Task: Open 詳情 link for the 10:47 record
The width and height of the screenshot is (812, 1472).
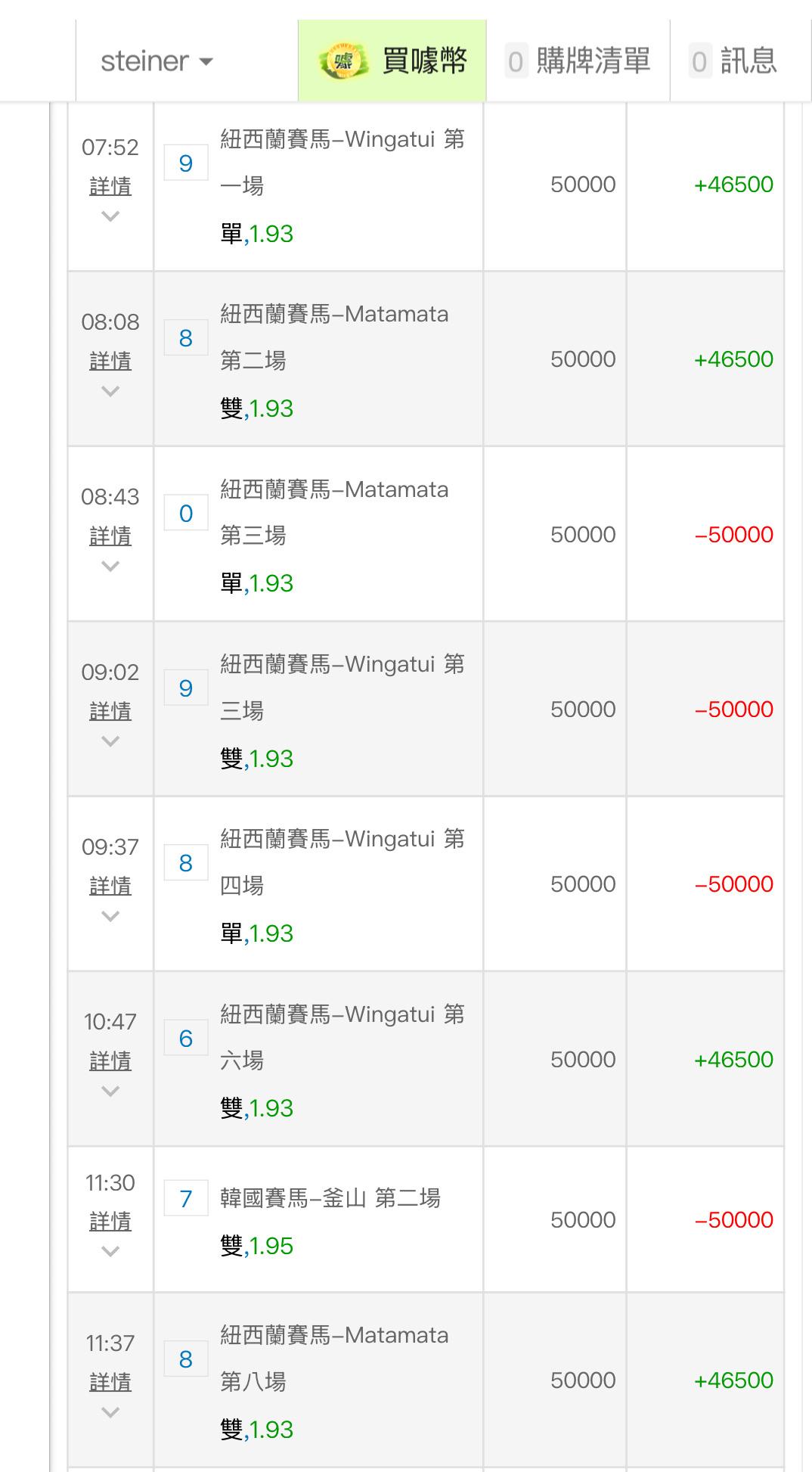Action: pyautogui.click(x=110, y=1061)
